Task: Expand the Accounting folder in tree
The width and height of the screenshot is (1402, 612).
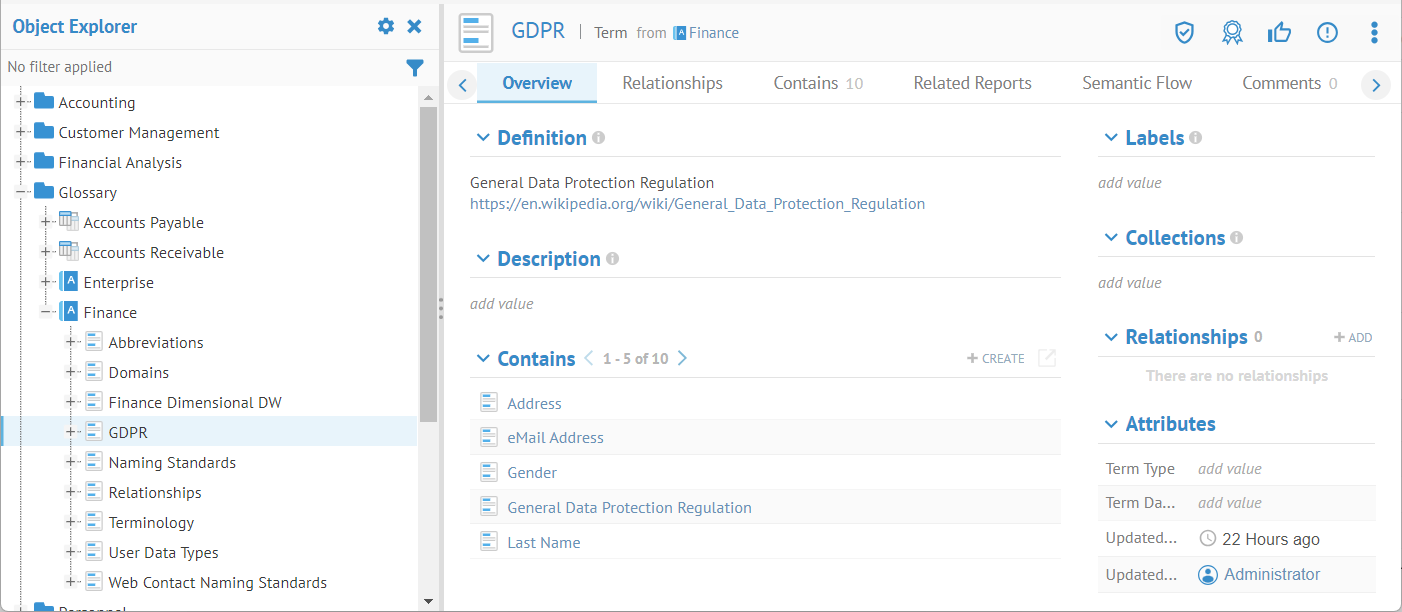Action: point(22,102)
